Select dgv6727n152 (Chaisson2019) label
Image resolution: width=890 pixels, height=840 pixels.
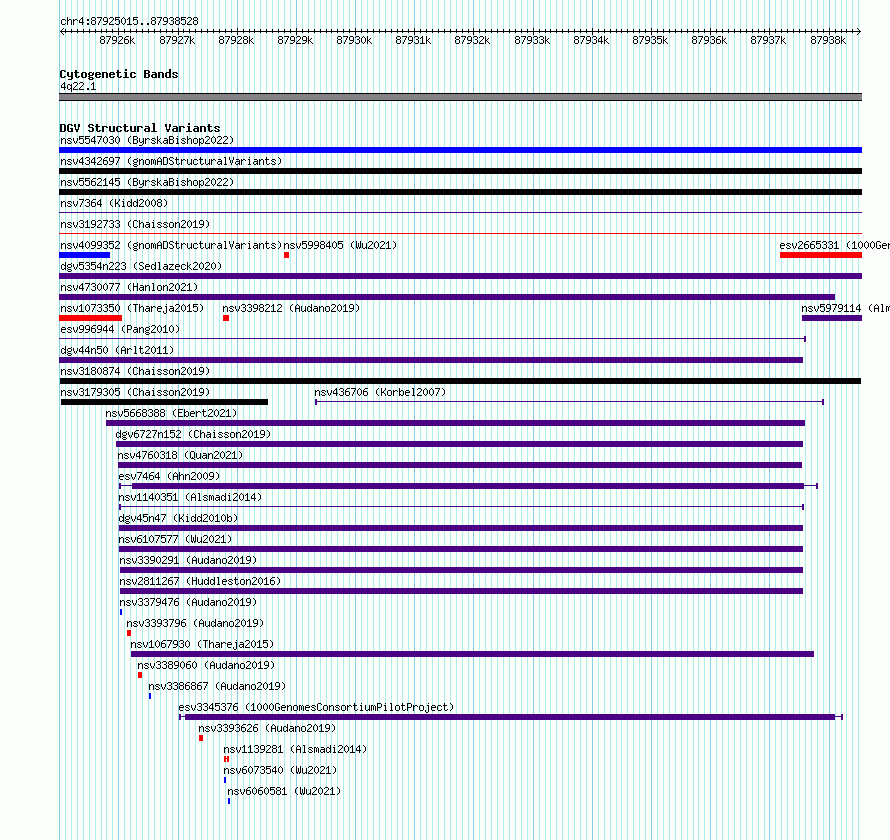[x=193, y=434]
